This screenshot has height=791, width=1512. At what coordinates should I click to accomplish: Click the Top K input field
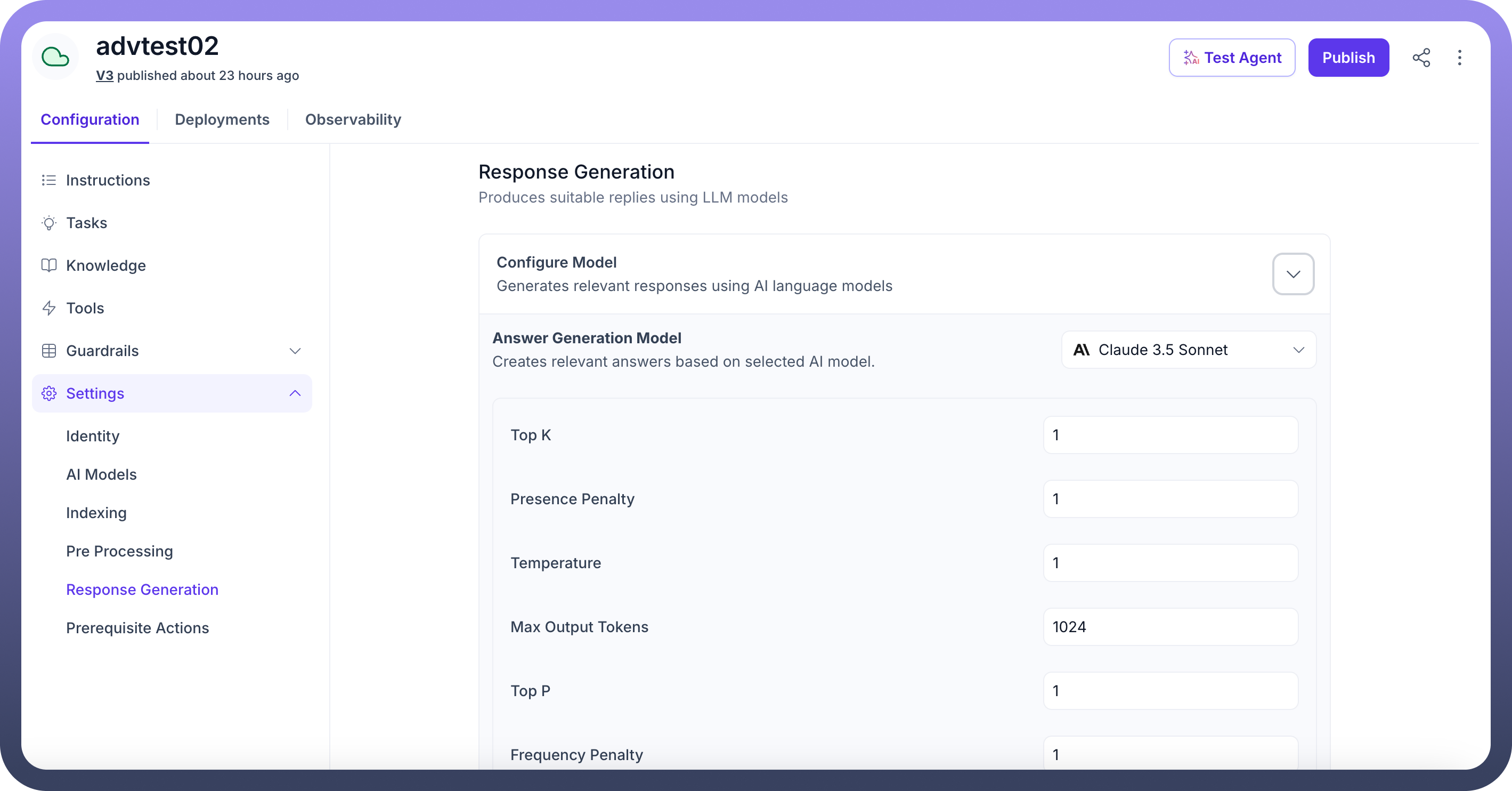click(1170, 435)
